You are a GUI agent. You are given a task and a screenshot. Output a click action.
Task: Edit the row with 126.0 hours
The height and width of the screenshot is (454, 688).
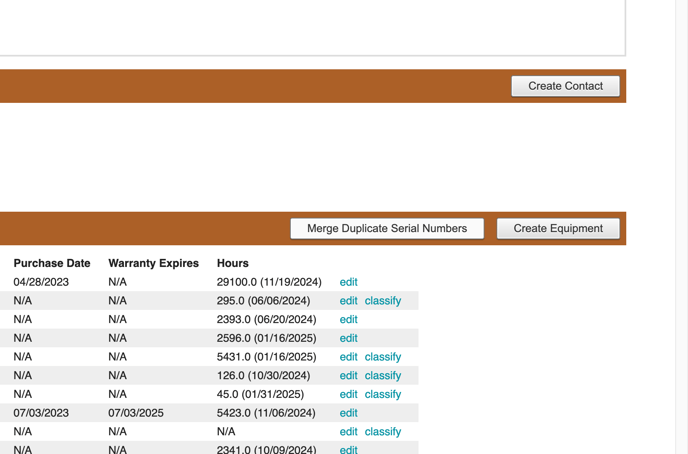(348, 376)
